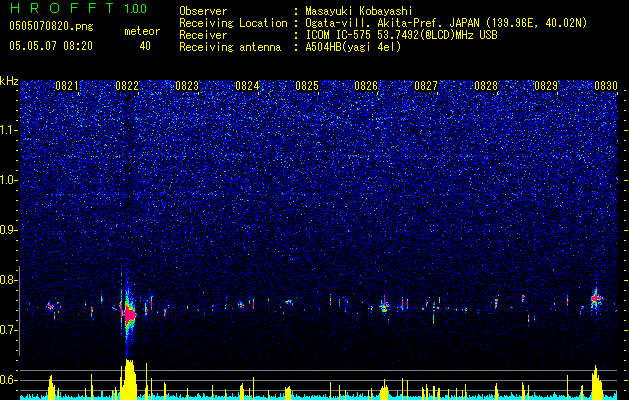This screenshot has height=400, width=629.
Task: Click the 0829 time marker
Action: click(x=546, y=86)
